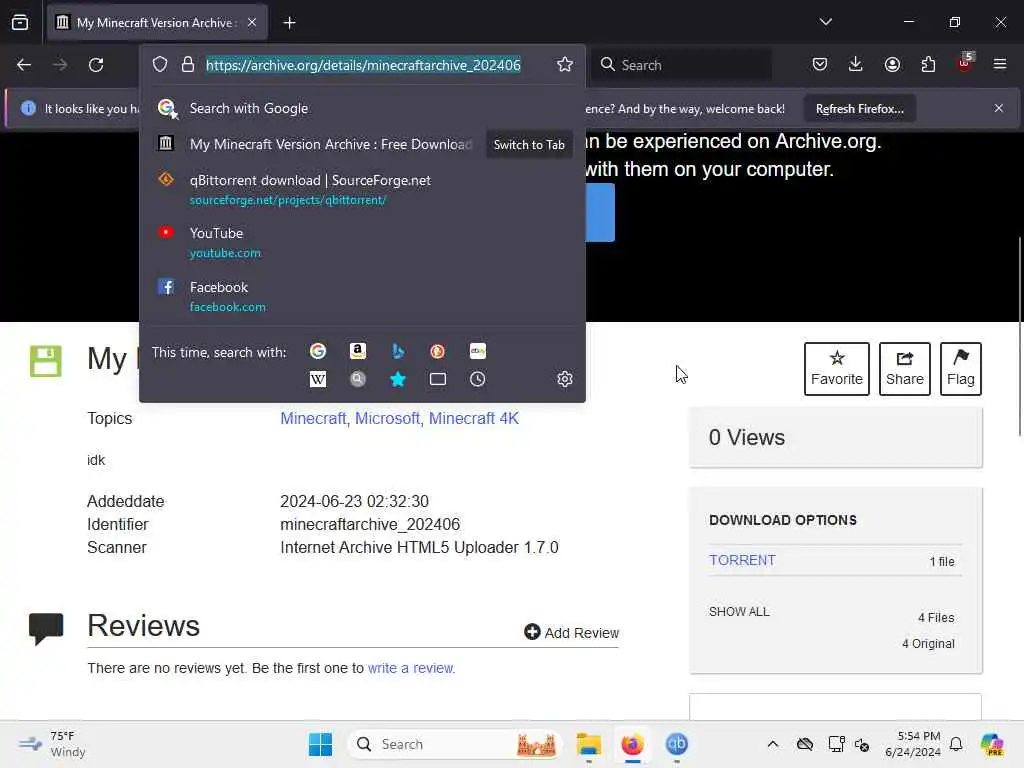Search this time with Bing icon
1024x768 pixels.
398,351
